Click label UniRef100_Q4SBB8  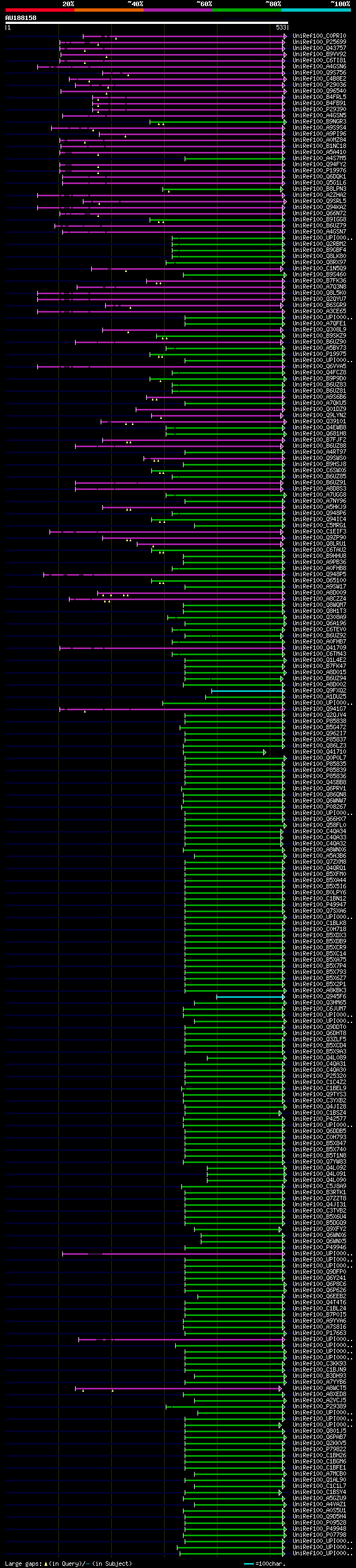319,783
